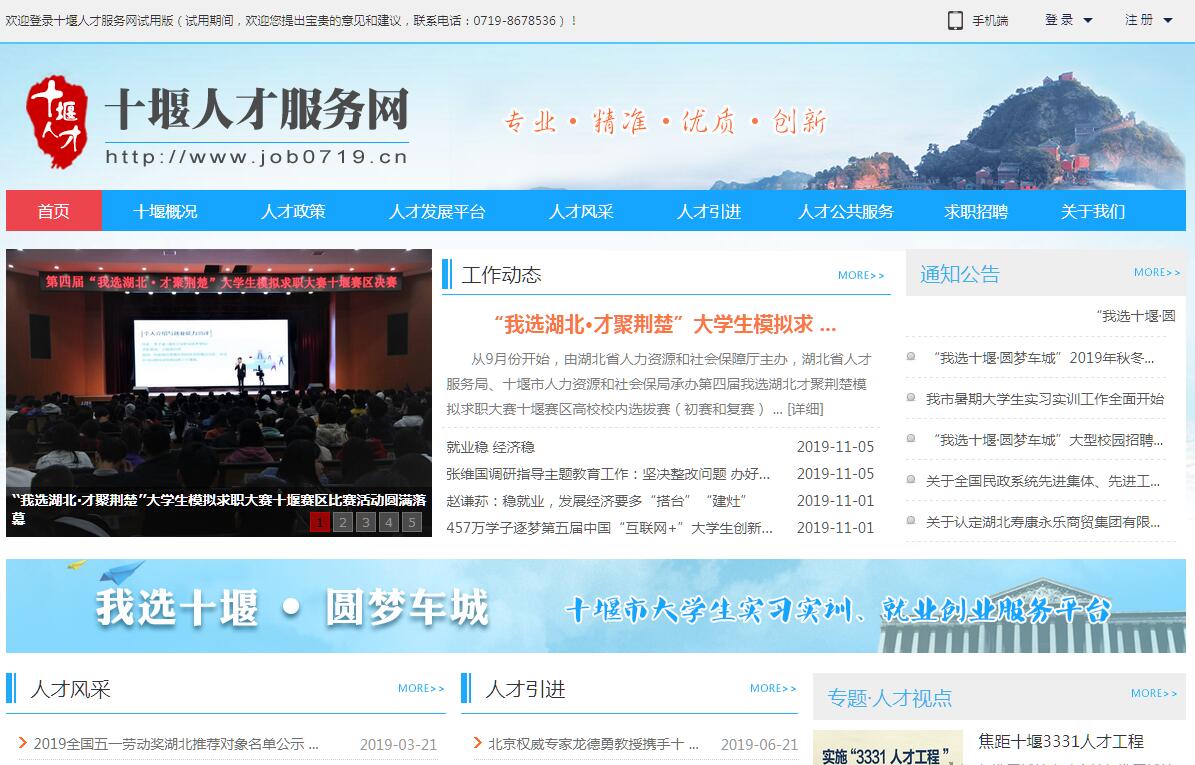Click MORE>> beside 工作动态 heading
This screenshot has height=765, width=1195.
coord(861,275)
